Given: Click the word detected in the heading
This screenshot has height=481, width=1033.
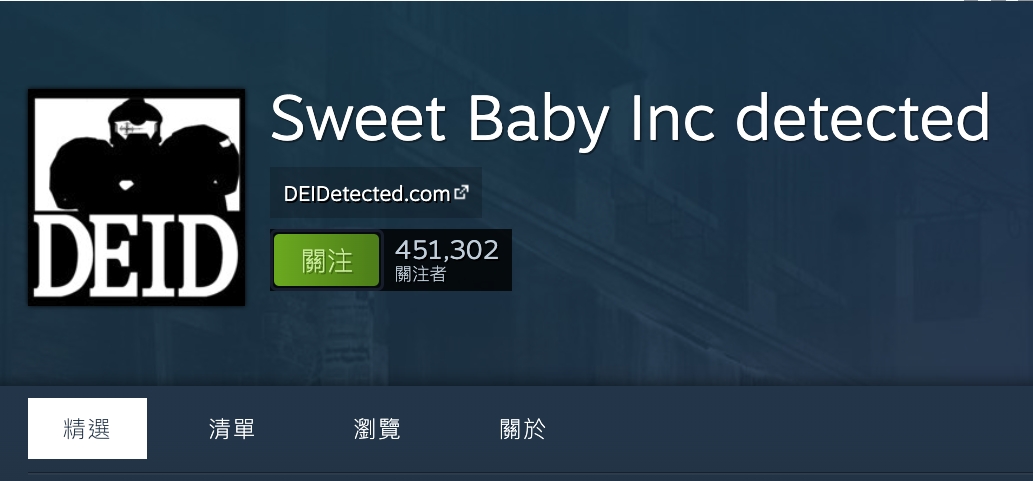Looking at the screenshot, I should (862, 118).
